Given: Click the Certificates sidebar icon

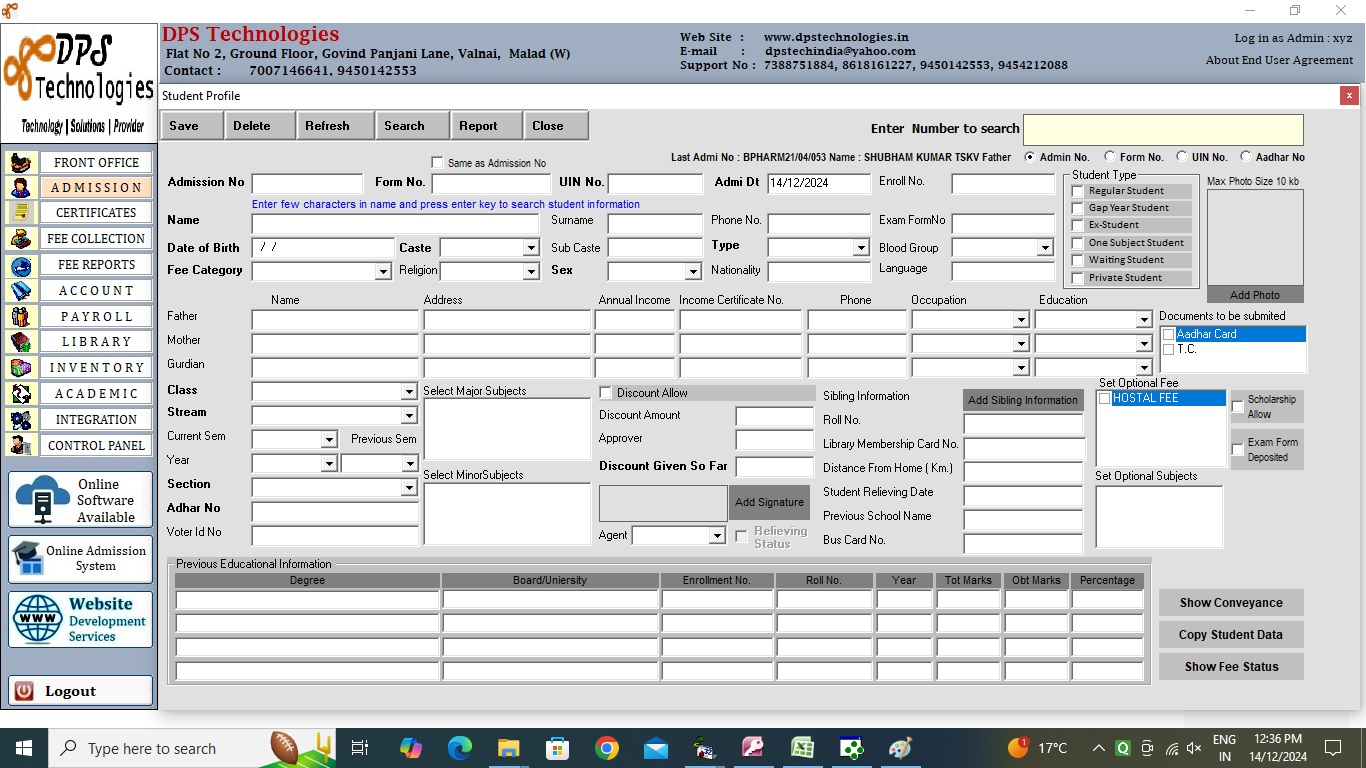Looking at the screenshot, I should 21,213.
